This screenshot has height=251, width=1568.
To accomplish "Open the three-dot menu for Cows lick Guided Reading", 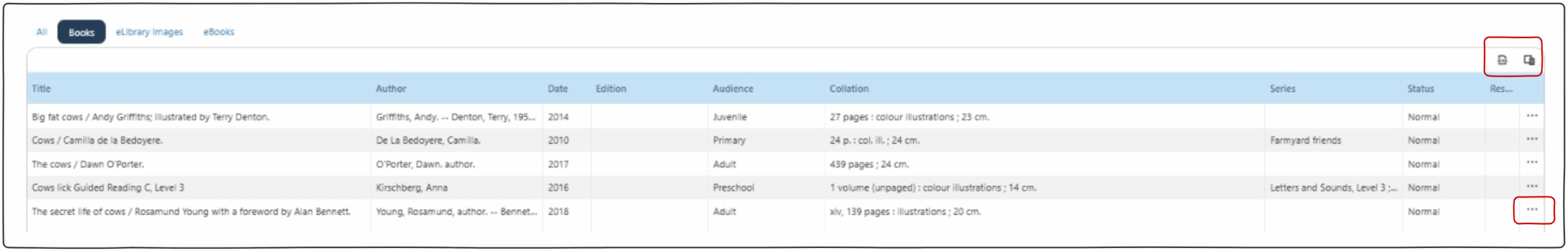I will (1532, 187).
